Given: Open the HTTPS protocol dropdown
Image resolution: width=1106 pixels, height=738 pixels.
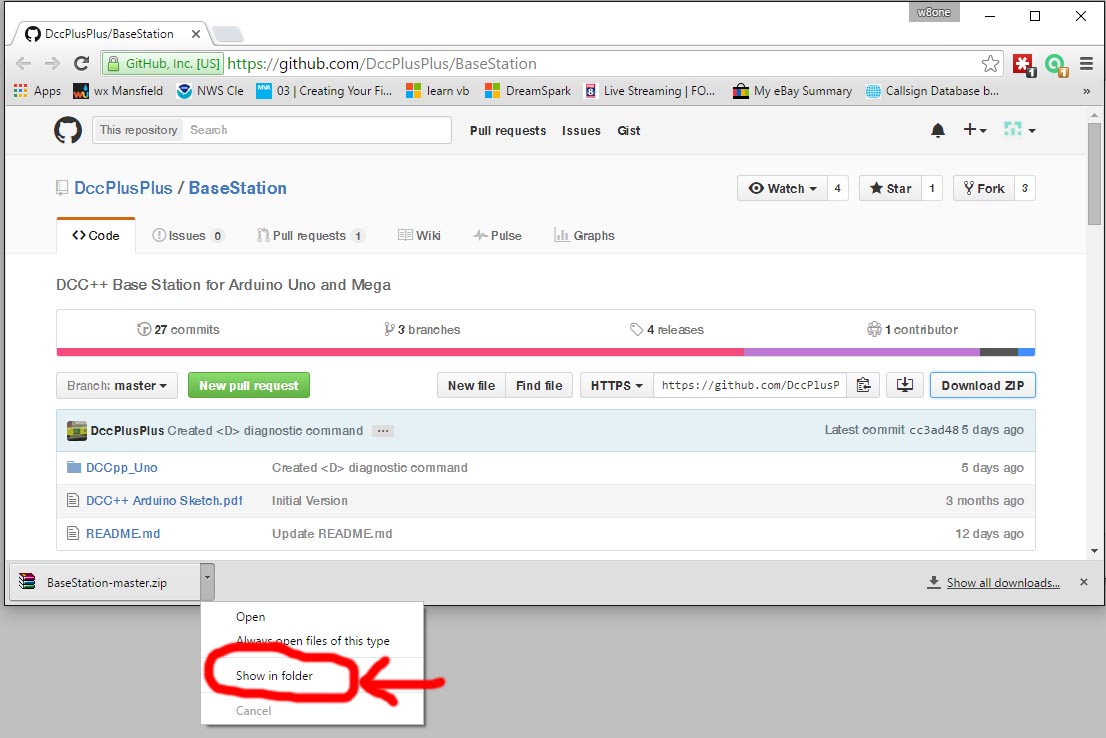Looking at the screenshot, I should tap(617, 385).
